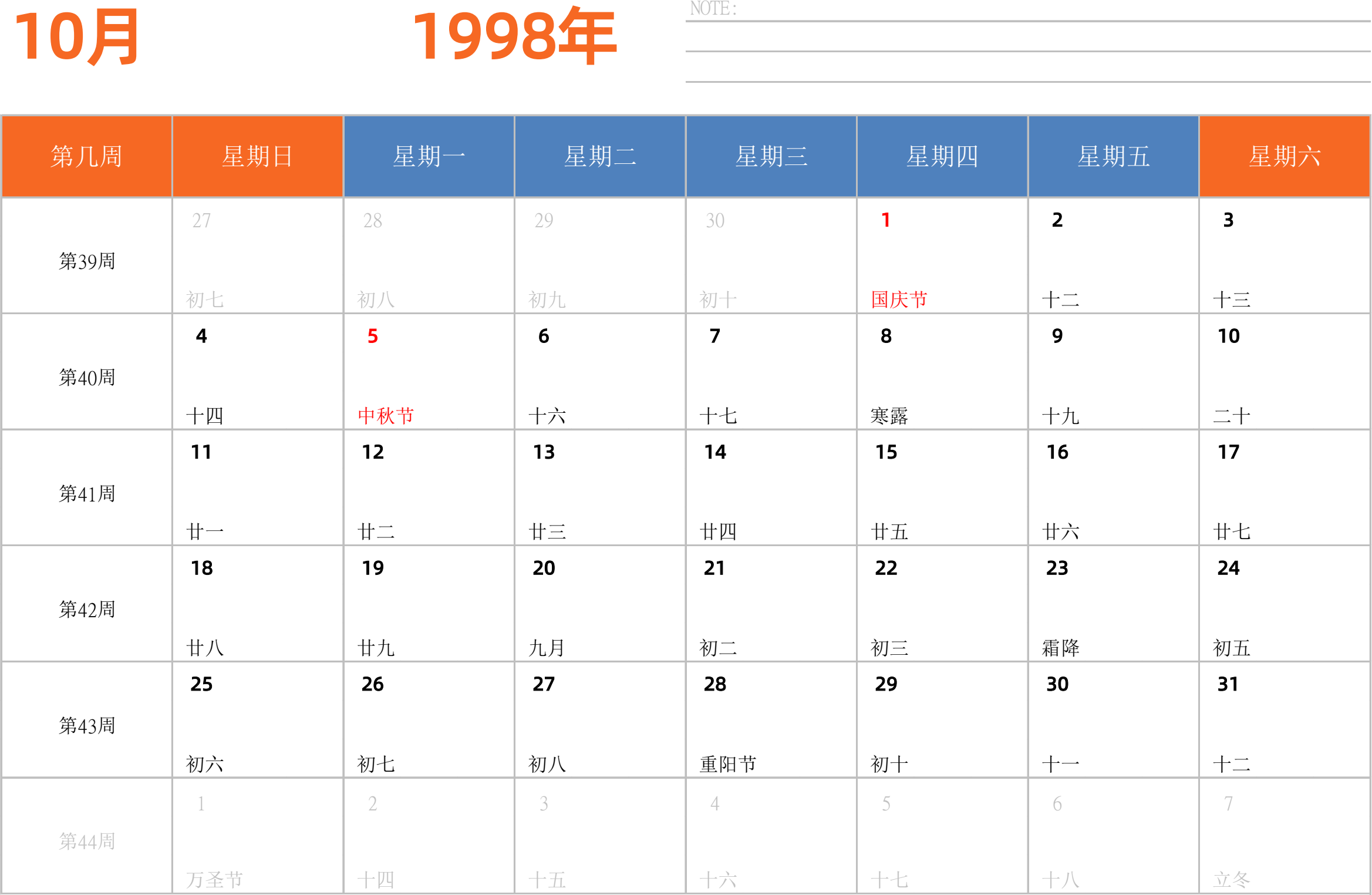Click the red date 1 in October
Image resolution: width=1372 pixels, height=895 pixels.
886,220
